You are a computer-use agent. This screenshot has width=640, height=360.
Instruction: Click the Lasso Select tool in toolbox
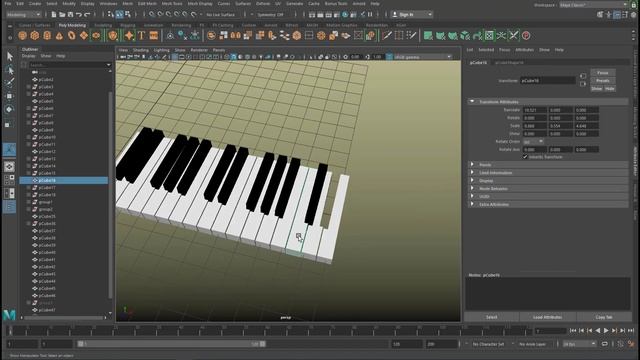tap(9, 70)
